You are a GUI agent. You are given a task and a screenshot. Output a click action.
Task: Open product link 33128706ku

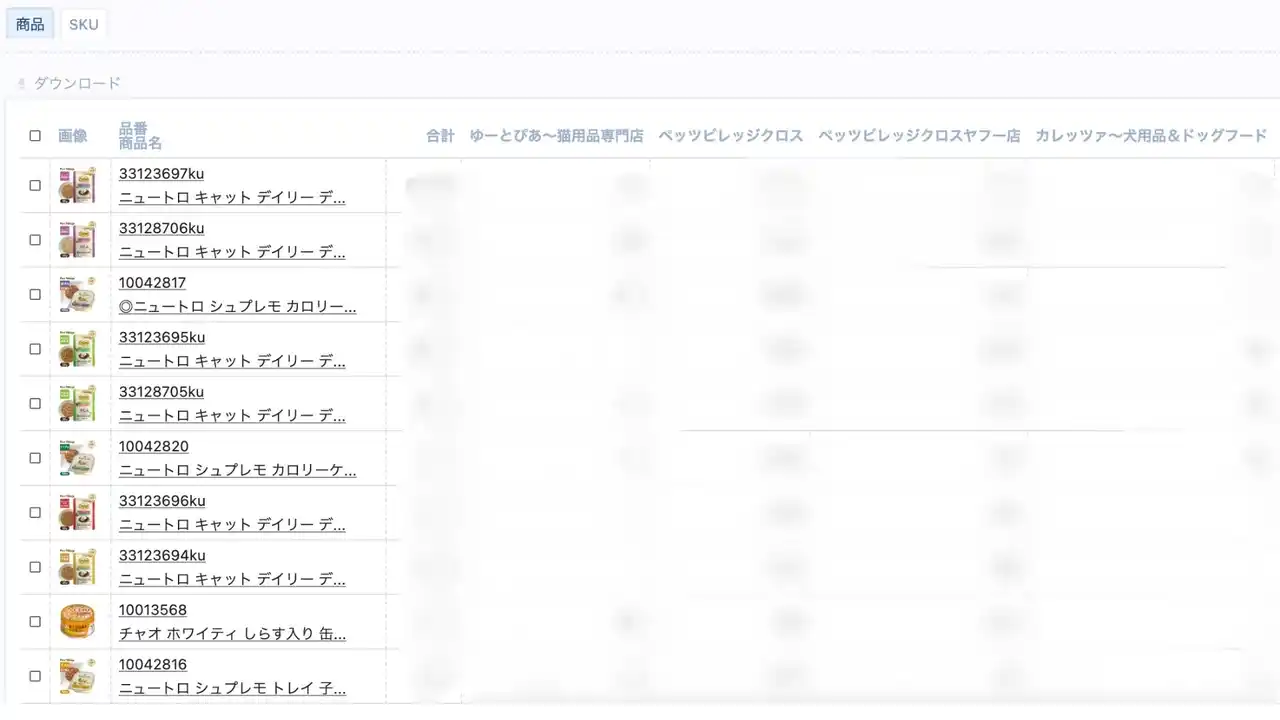point(161,228)
